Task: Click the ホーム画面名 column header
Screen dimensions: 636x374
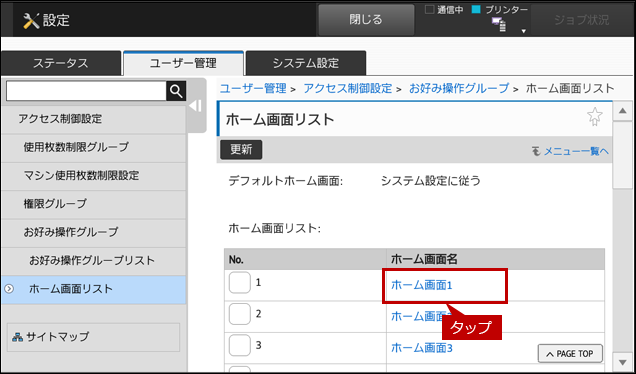Action: [x=495, y=260]
